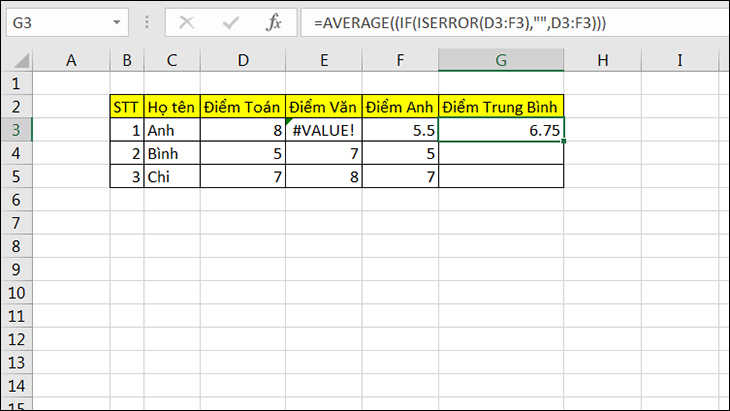Image resolution: width=730 pixels, height=411 pixels.
Task: Select the cell showing 5.5
Action: tap(400, 130)
